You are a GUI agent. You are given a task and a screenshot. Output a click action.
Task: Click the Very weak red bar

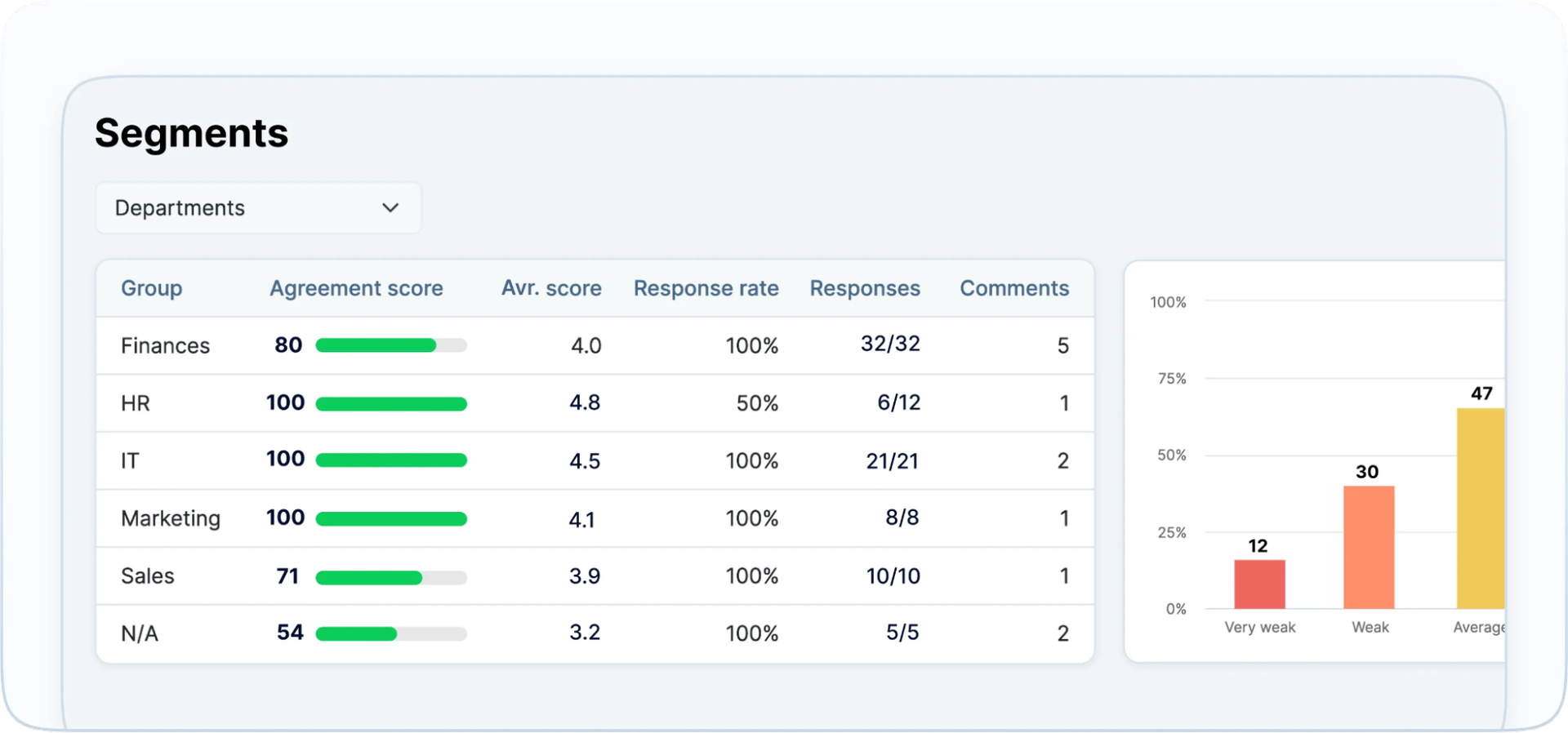[1259, 584]
